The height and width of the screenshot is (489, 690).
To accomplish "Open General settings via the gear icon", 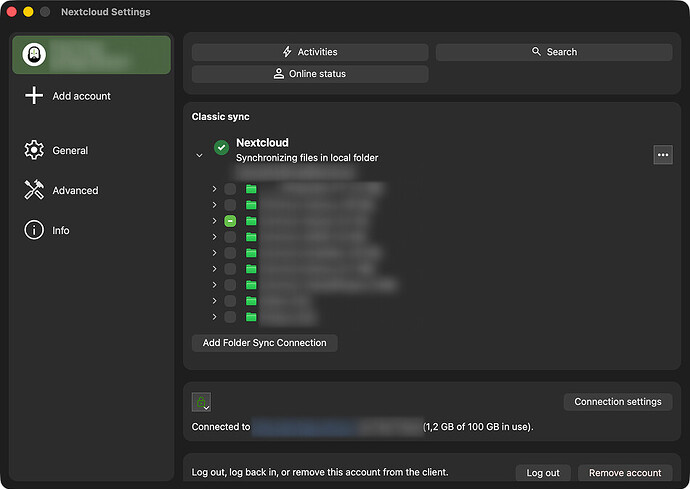I will click(34, 150).
